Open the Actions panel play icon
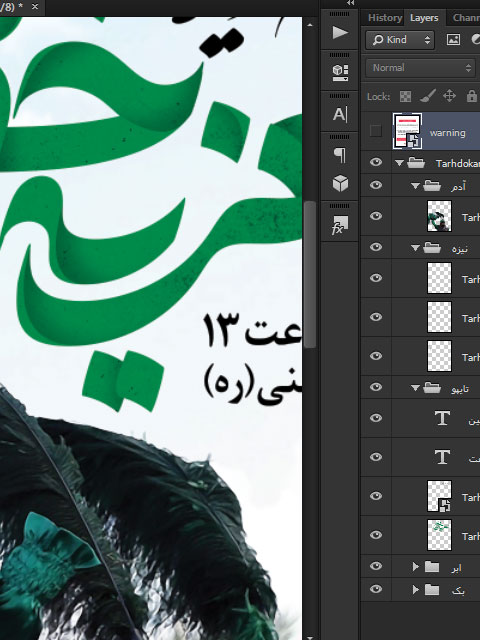Screen dimensions: 480x640 pyautogui.click(x=340, y=32)
